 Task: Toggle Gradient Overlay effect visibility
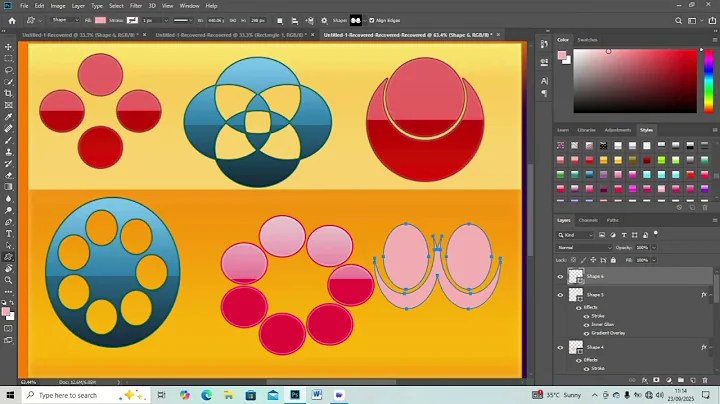(x=586, y=333)
